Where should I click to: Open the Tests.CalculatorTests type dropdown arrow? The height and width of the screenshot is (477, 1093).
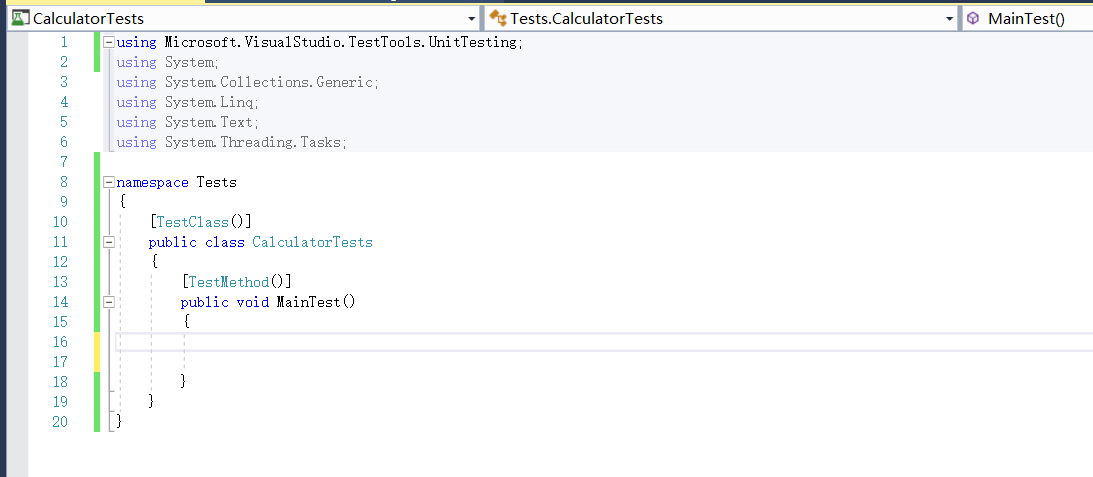(950, 19)
